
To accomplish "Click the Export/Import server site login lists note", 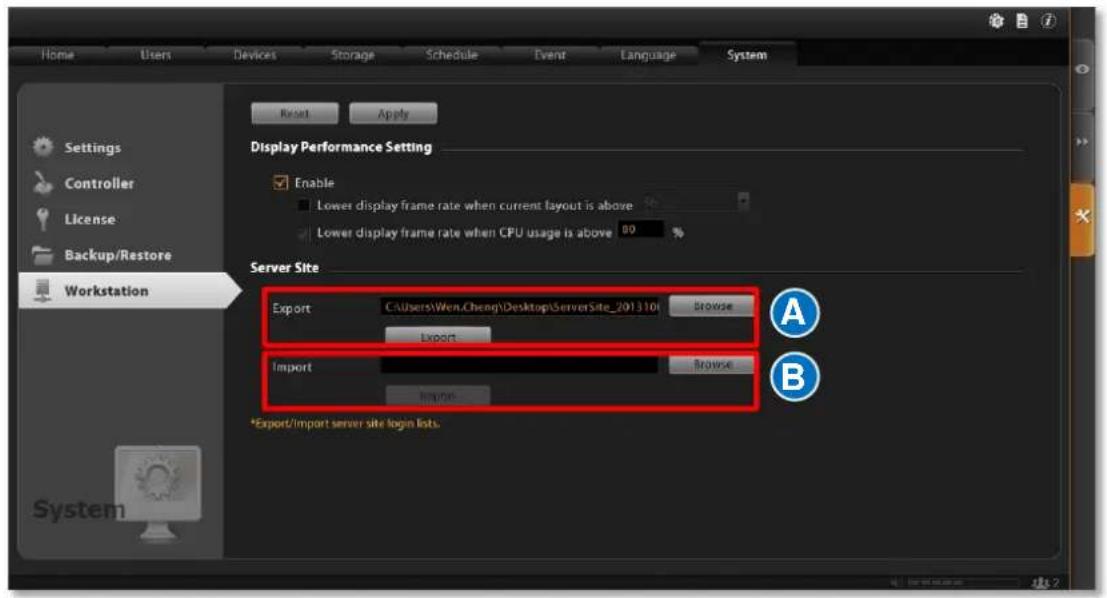I will [345, 424].
